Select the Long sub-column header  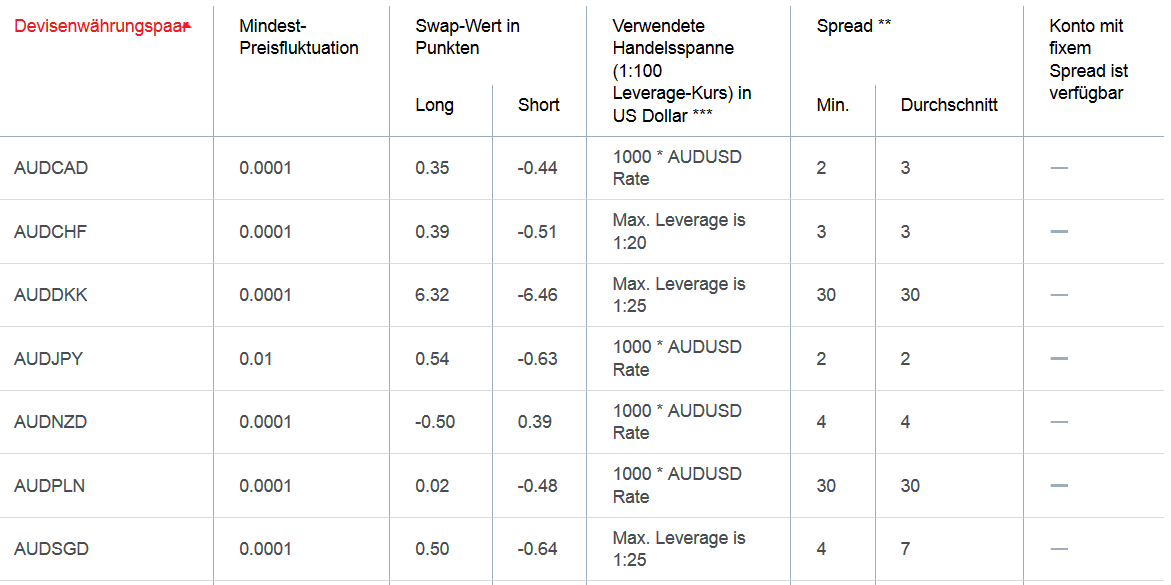[x=435, y=105]
